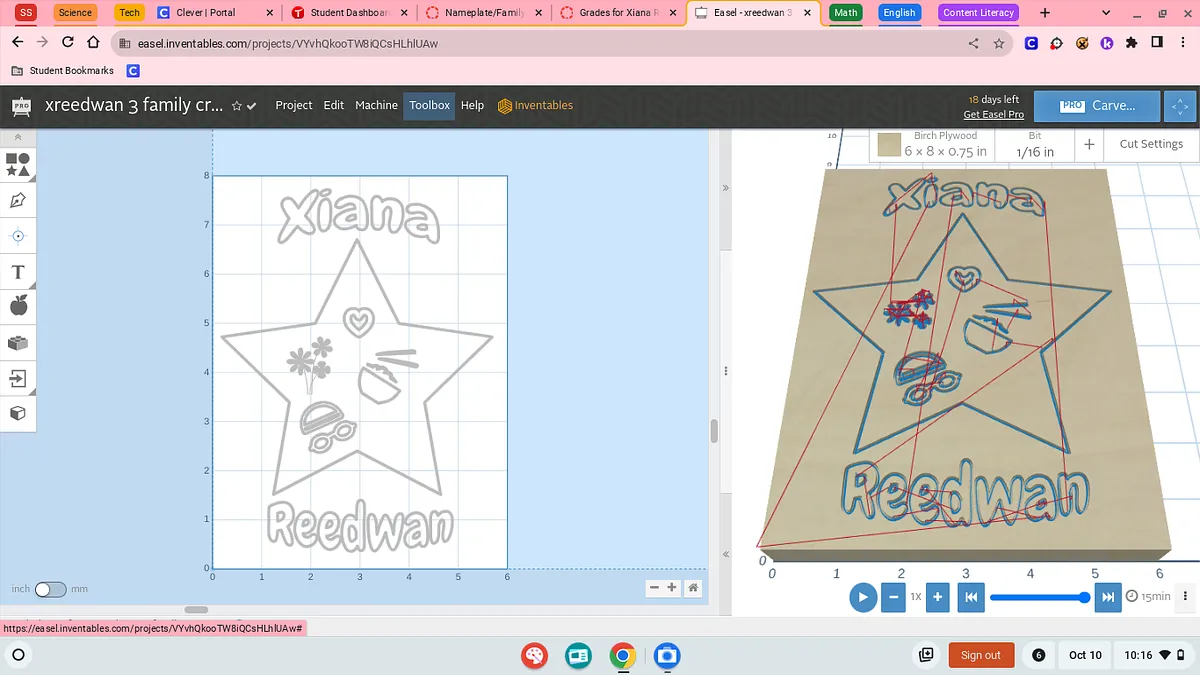Collapse the preview pane with upper chevron
Image resolution: width=1200 pixels, height=675 pixels.
[x=726, y=188]
